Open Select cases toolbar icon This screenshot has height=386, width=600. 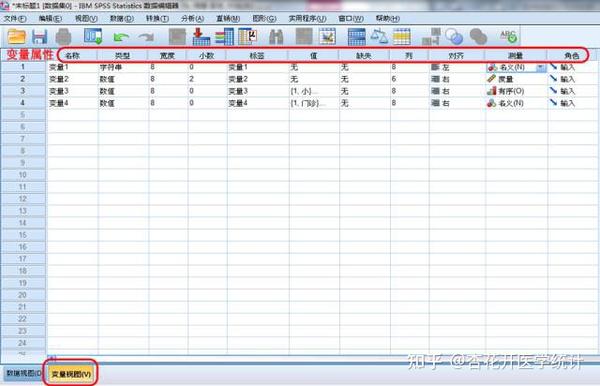[402, 37]
